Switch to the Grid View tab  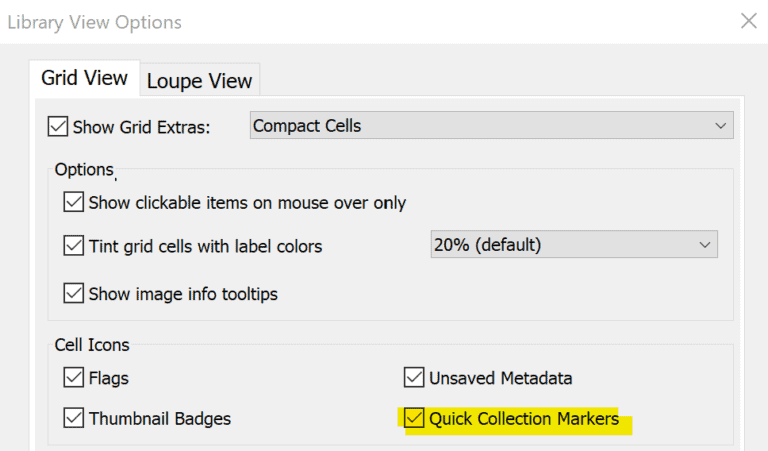[x=84, y=78]
